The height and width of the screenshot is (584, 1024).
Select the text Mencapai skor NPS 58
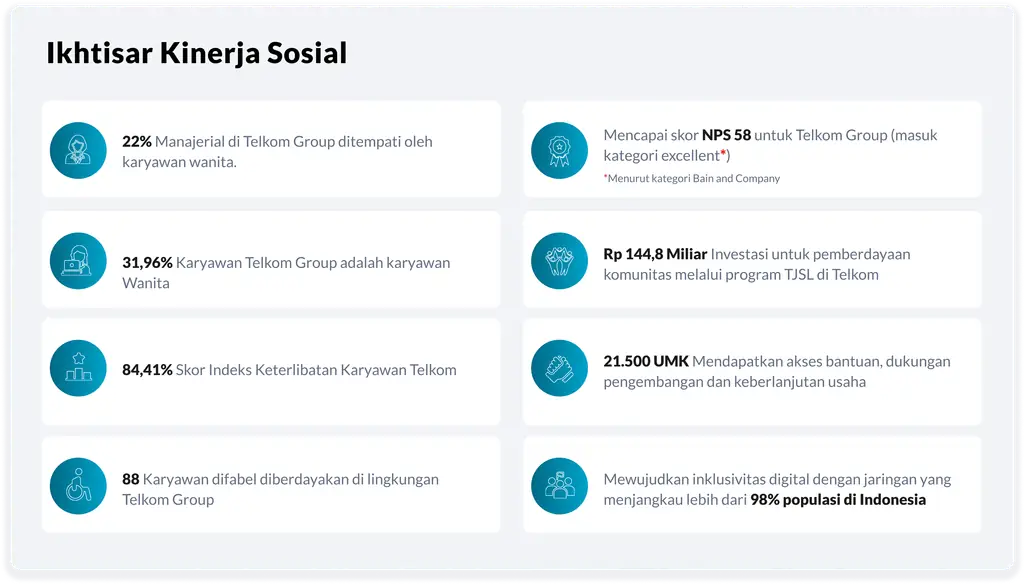coord(677,135)
